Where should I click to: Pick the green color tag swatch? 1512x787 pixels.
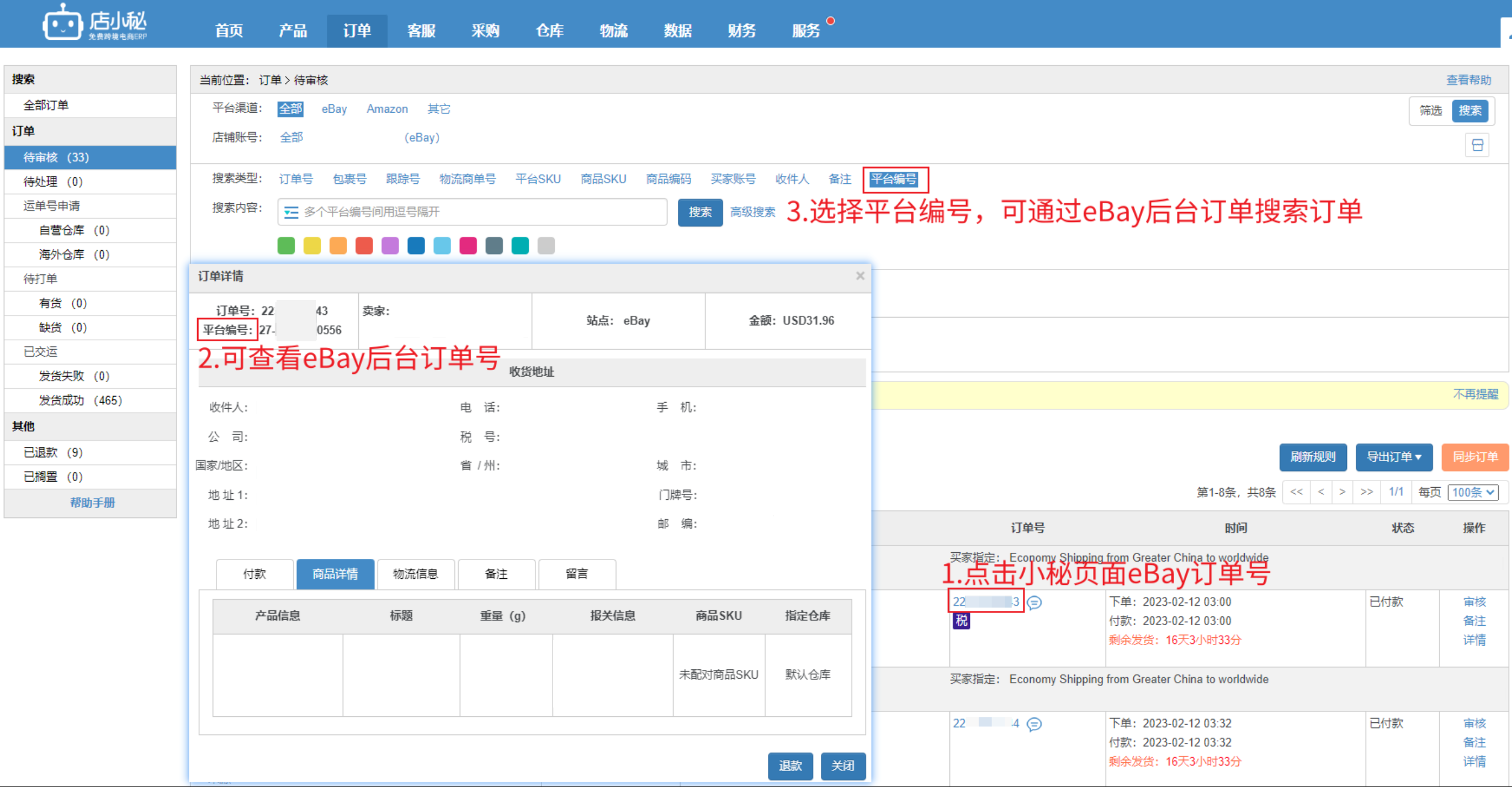(x=286, y=246)
